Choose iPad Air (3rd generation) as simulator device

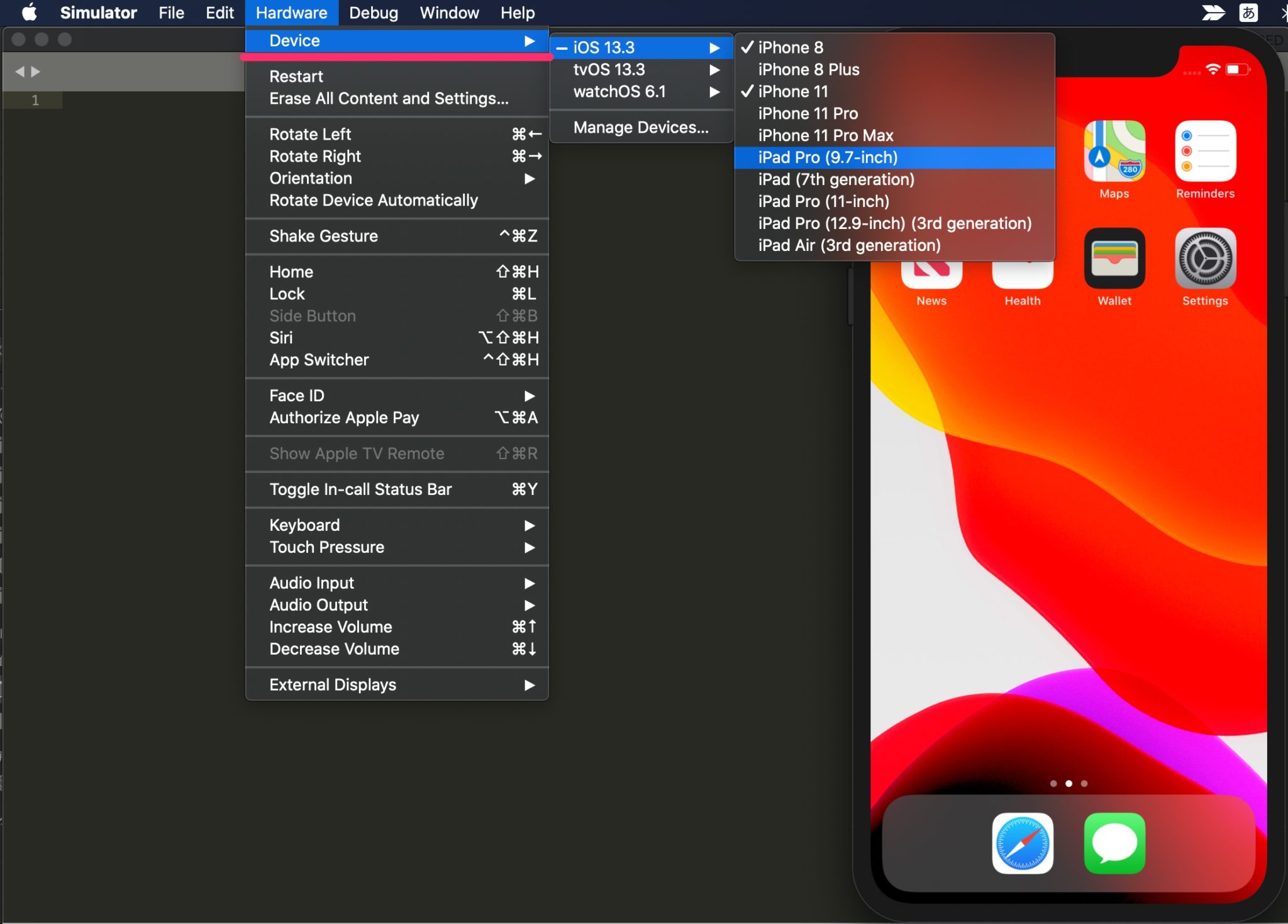(849, 245)
